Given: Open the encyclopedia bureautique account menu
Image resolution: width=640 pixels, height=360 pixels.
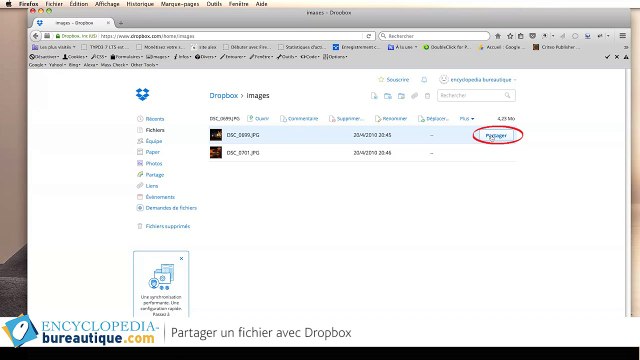Looking at the screenshot, I should [478, 80].
